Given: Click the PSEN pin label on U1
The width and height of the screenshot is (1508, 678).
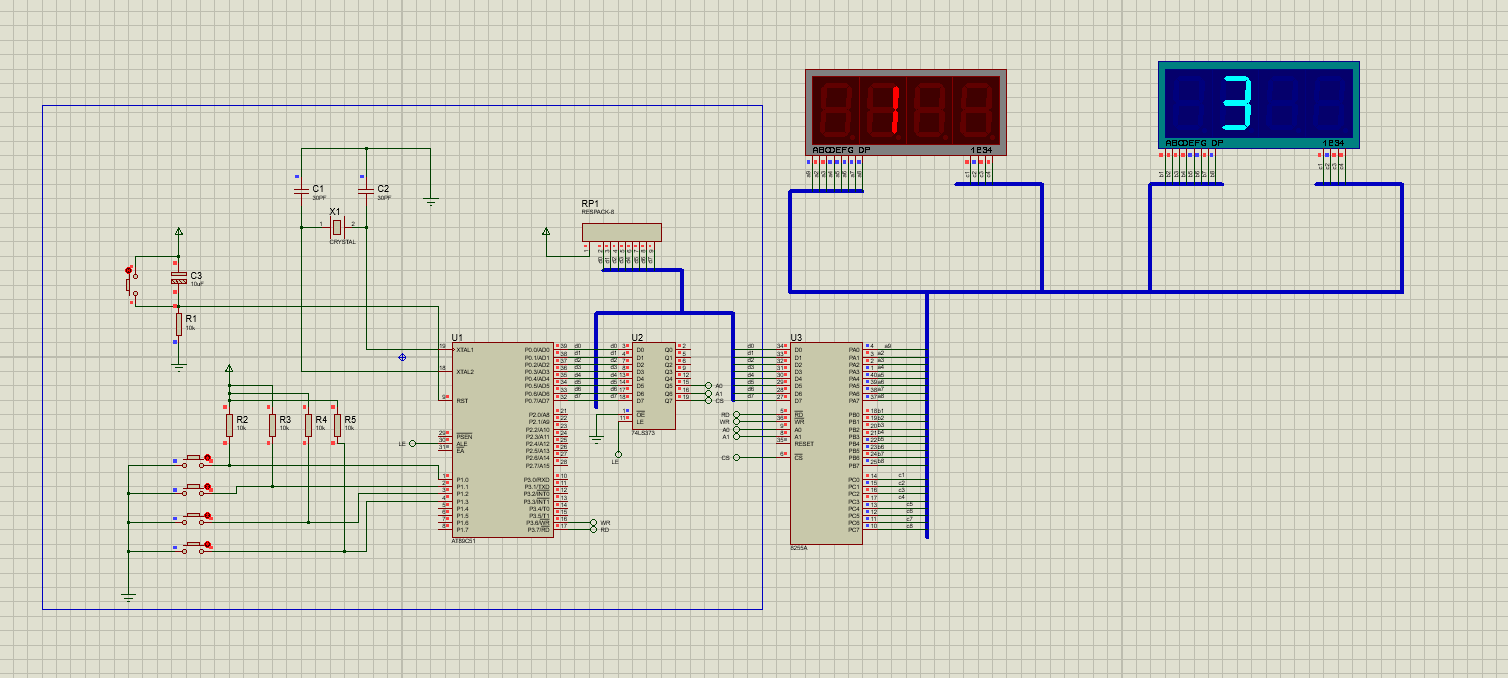Looking at the screenshot, I should 463,437.
